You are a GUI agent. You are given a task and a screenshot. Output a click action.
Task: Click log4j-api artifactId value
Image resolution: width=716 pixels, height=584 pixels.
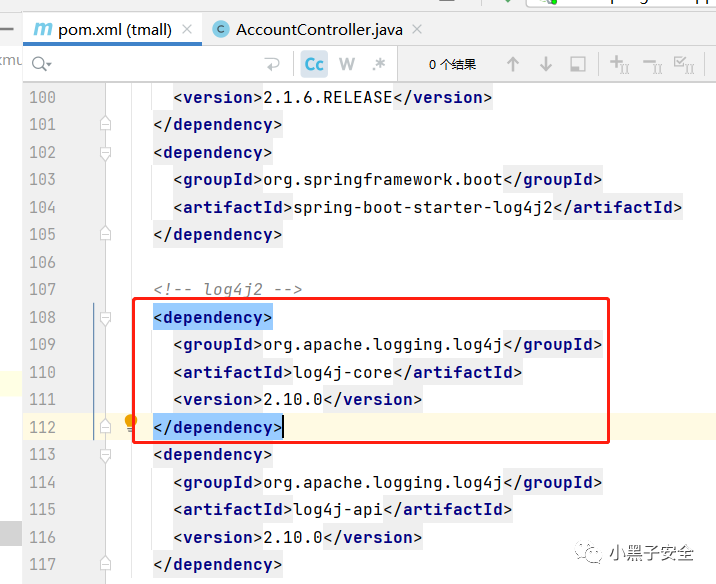pyautogui.click(x=338, y=510)
